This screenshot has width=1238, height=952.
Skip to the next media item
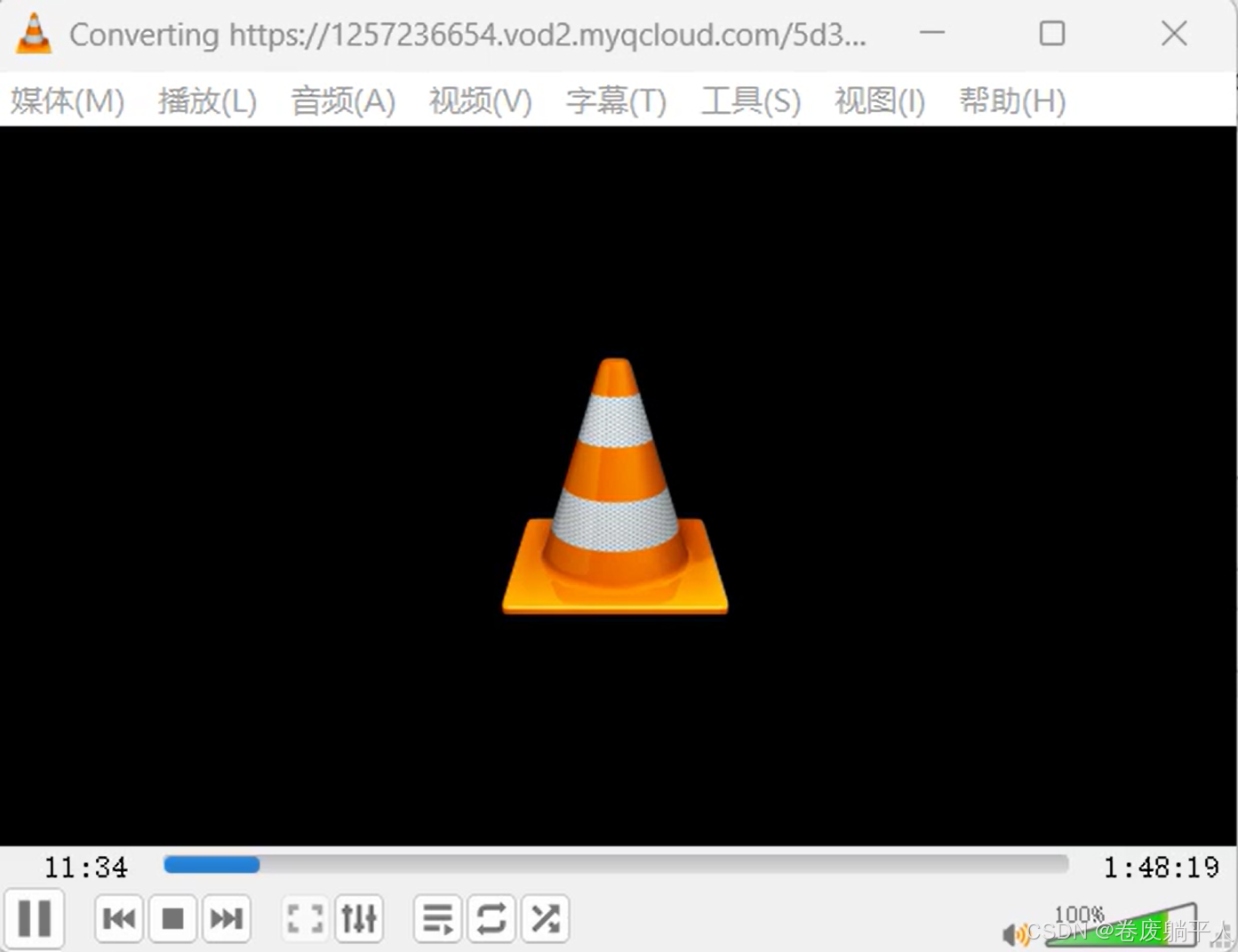226,918
